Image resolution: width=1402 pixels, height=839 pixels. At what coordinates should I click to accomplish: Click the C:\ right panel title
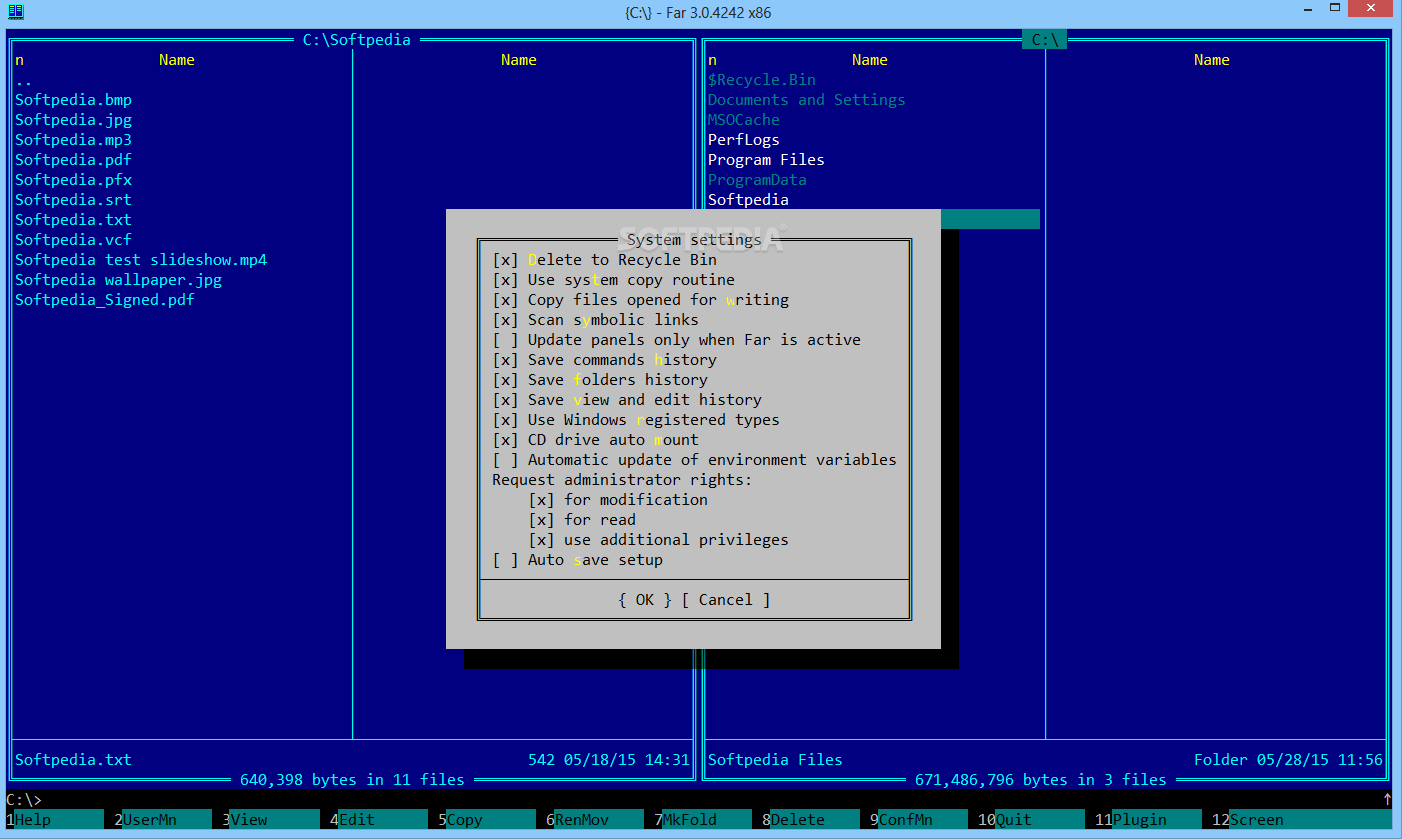(x=1045, y=40)
